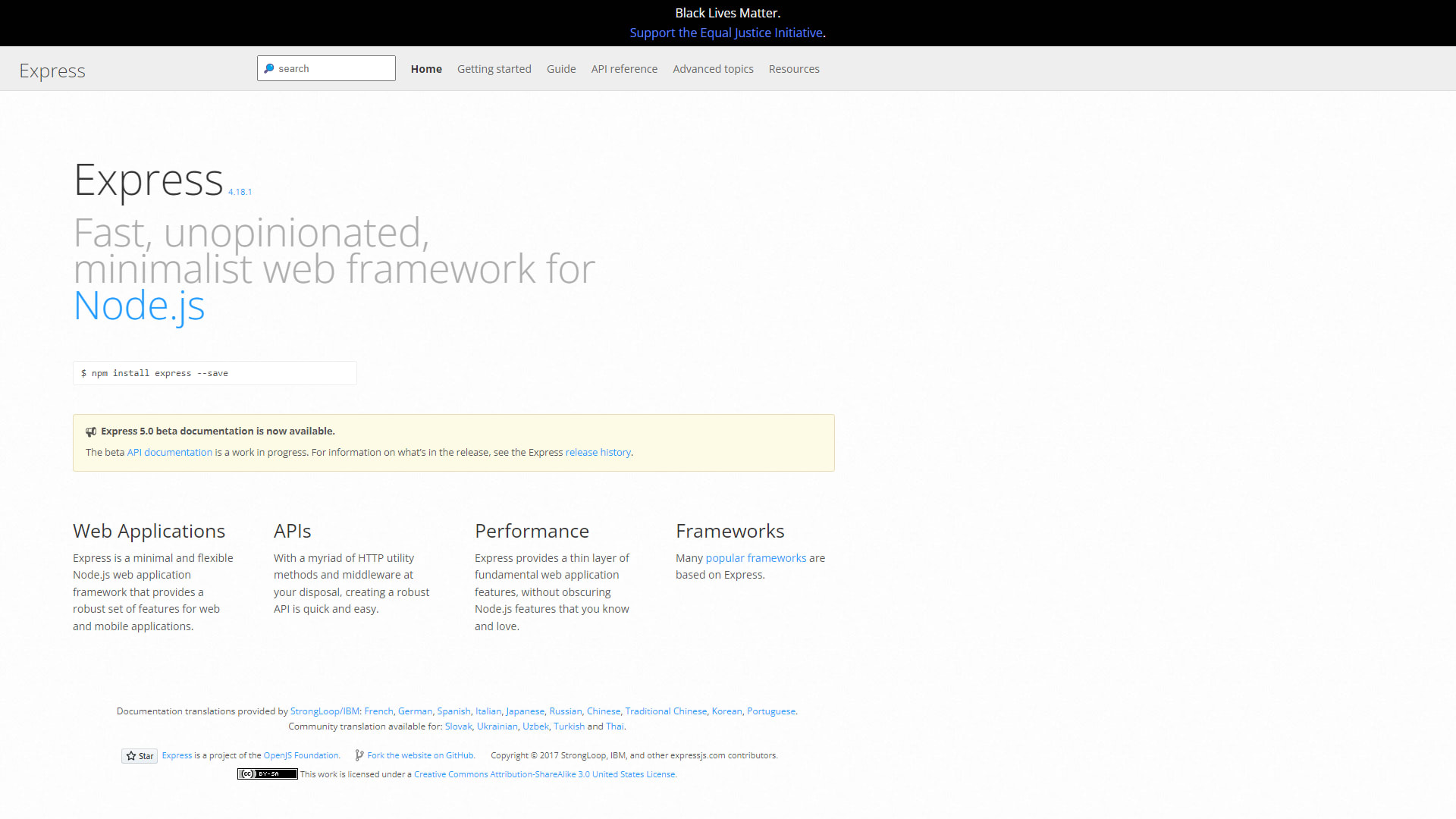Click the fork icon next to GitHub link
This screenshot has width=1456, height=819.
358,755
